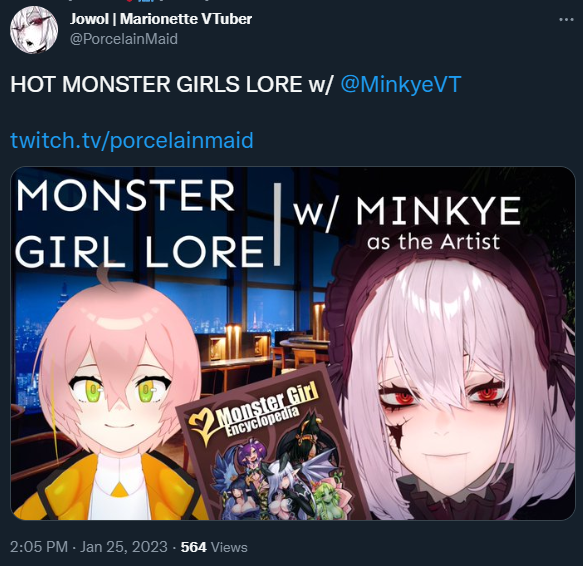
Task: Follow the twitch.tv/porcelainmaid link
Action: 132,140
